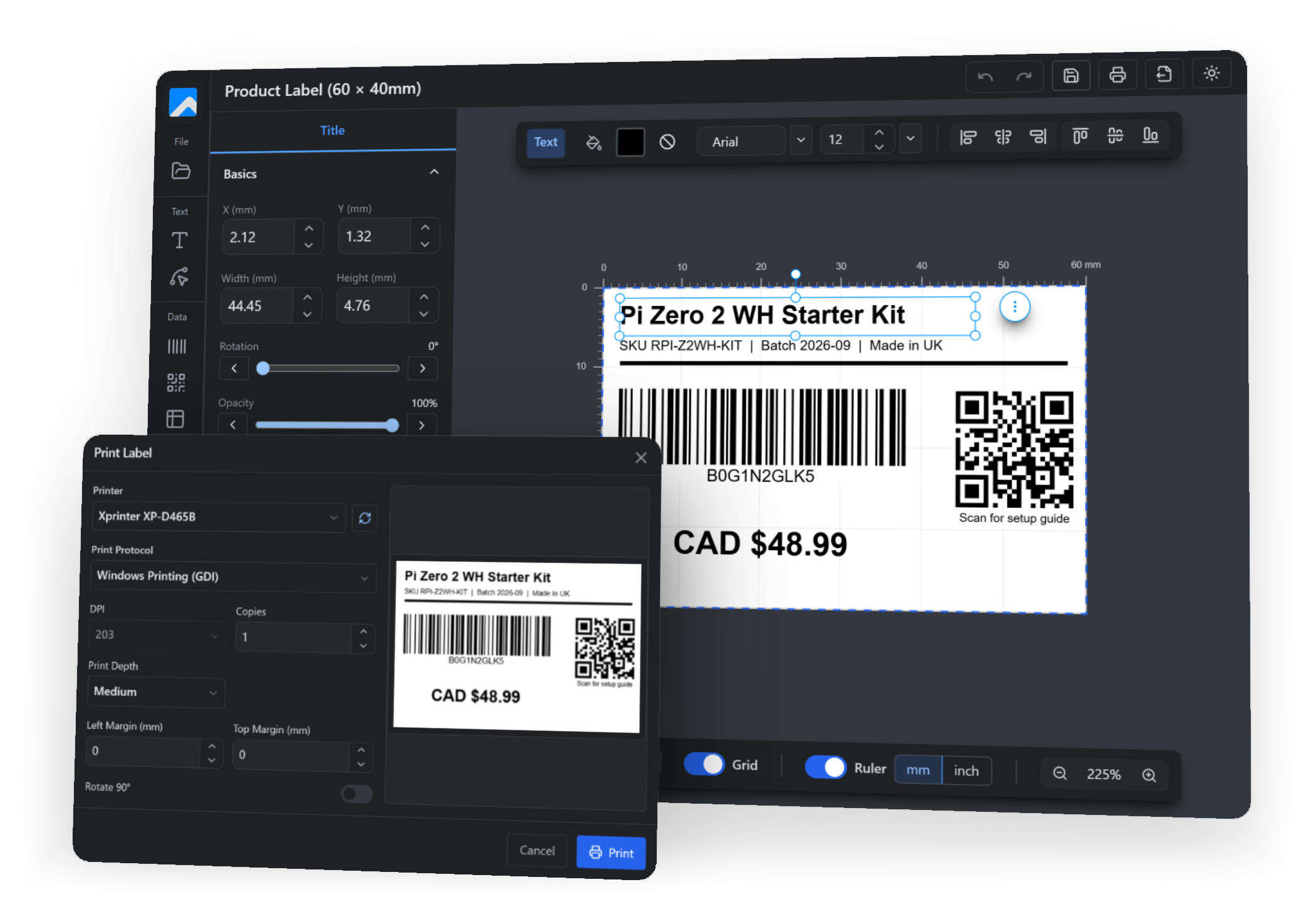1316x902 pixels.
Task: Select mm ruler unit
Action: pos(918,770)
